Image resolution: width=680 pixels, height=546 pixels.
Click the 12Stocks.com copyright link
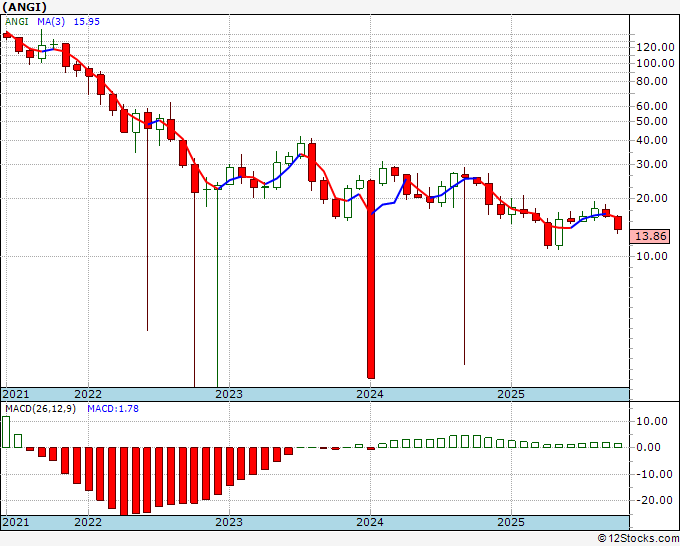click(x=638, y=539)
